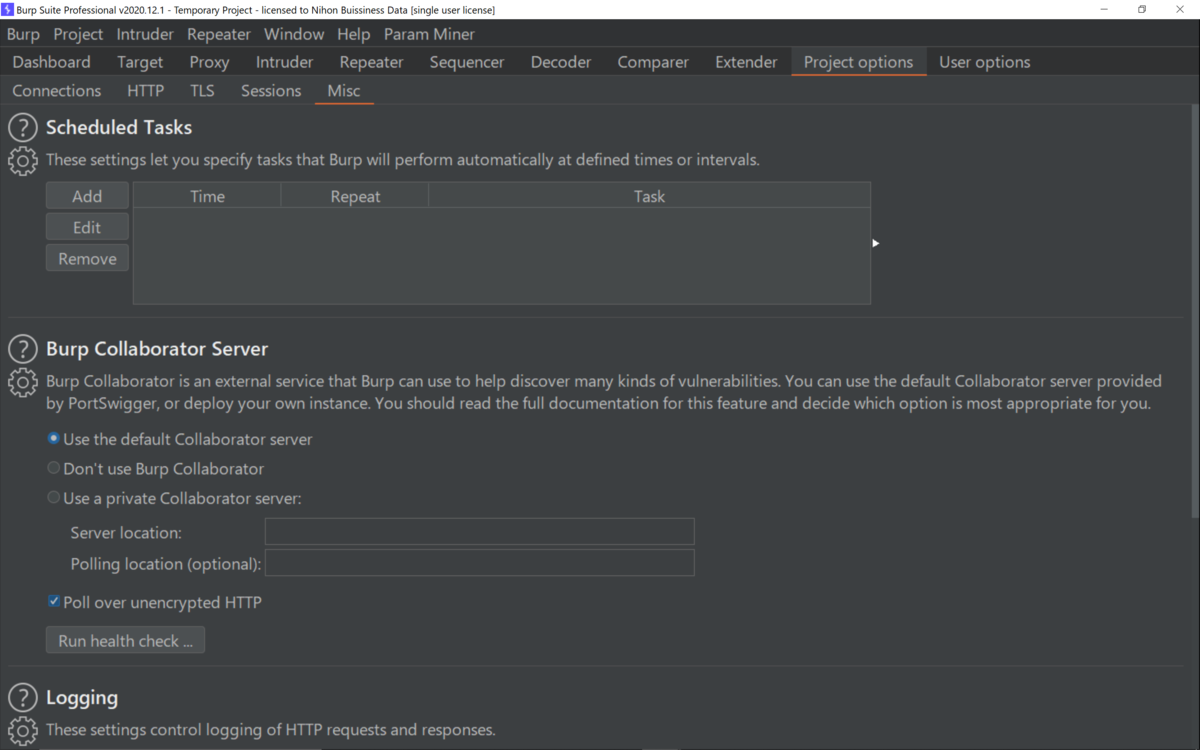Switch to the Intruder tool tab
Image resolution: width=1200 pixels, height=750 pixels.
[x=284, y=62]
